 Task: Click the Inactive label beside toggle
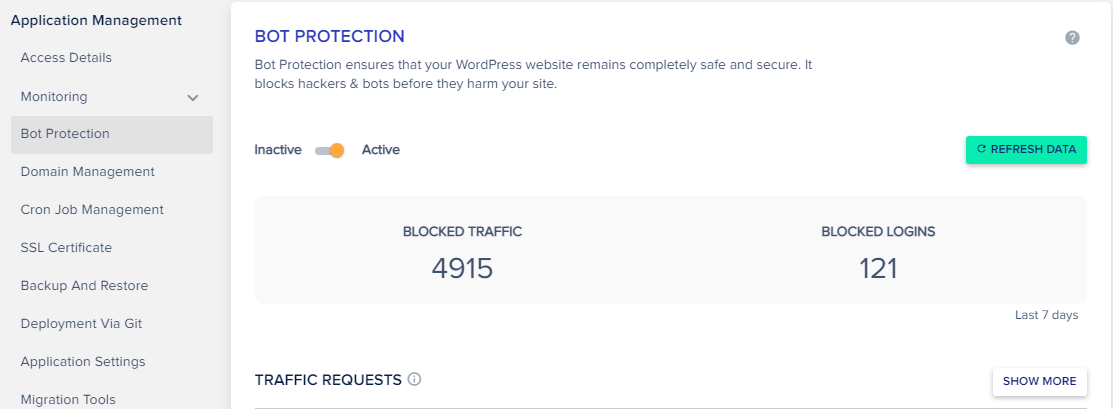278,150
